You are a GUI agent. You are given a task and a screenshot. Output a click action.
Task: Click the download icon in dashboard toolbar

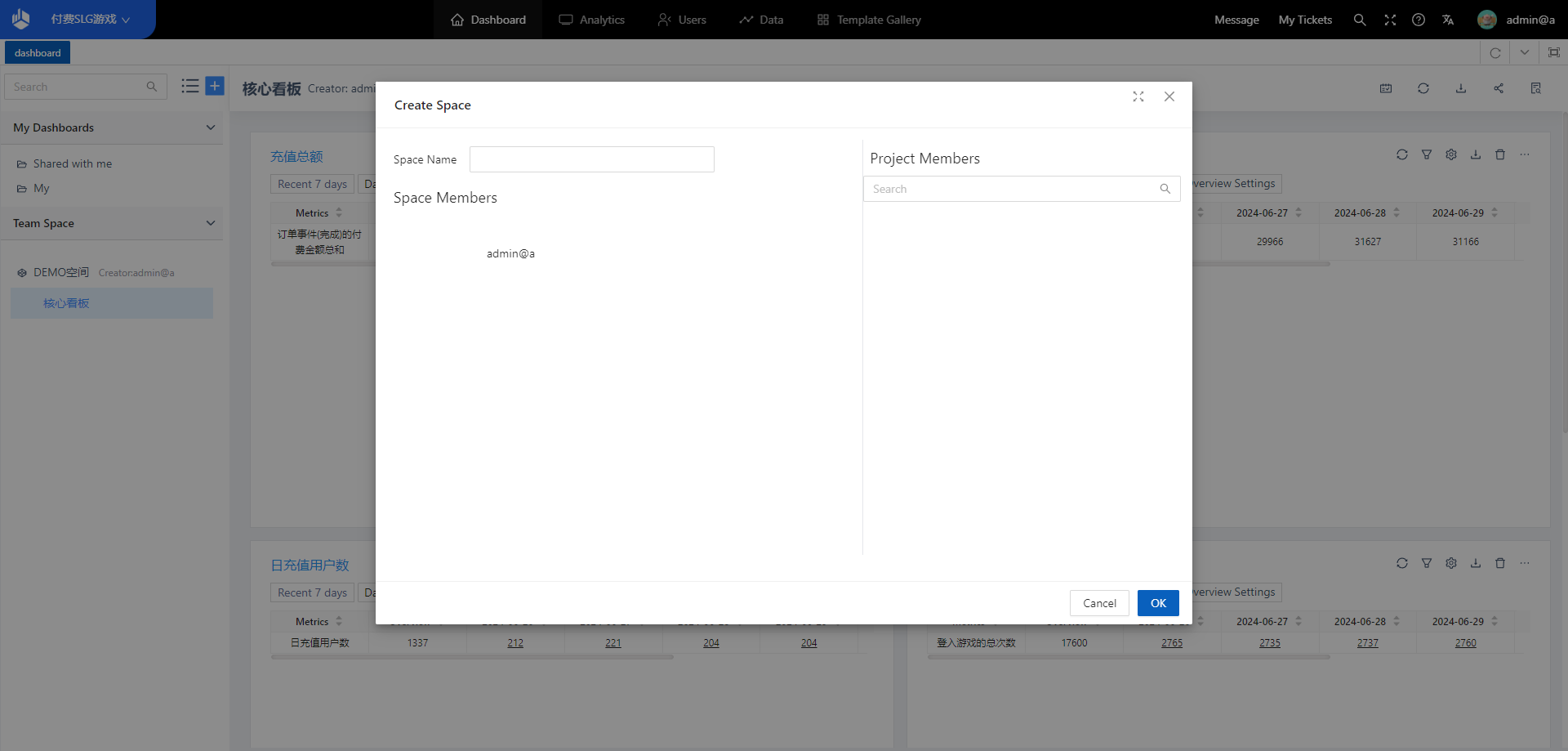click(x=1461, y=88)
